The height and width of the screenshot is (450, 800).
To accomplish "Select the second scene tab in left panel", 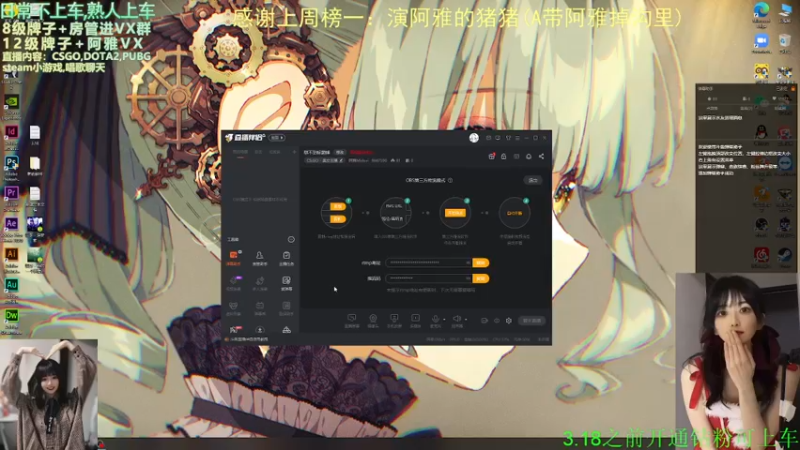I will pos(258,152).
